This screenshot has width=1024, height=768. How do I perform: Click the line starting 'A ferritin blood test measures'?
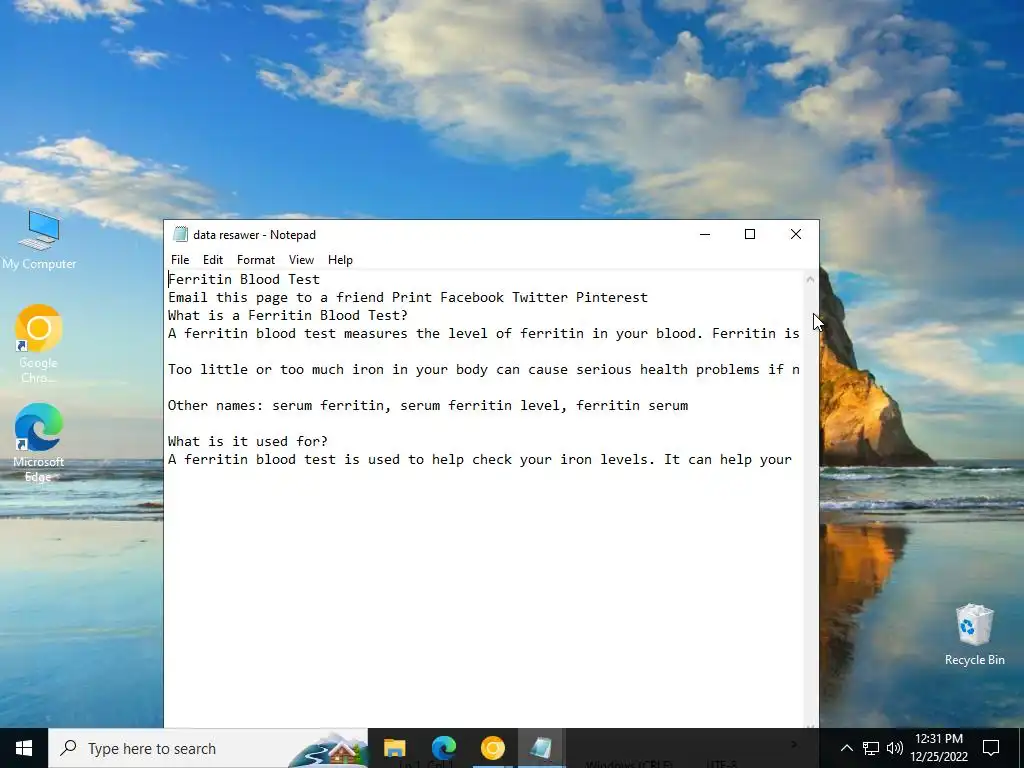[x=483, y=334]
